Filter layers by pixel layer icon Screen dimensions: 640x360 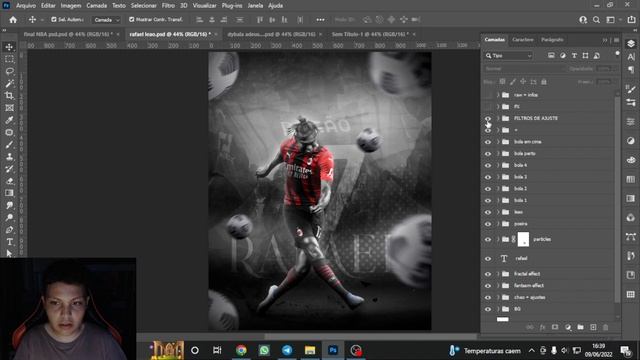551,56
